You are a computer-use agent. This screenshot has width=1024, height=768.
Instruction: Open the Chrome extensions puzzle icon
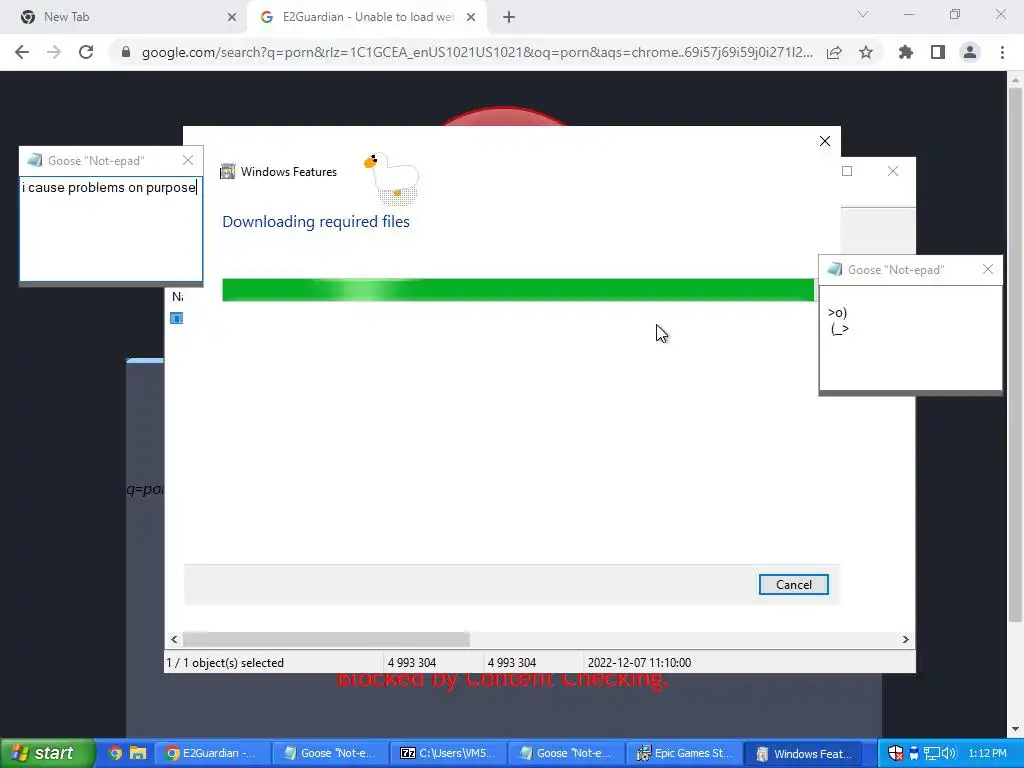(x=905, y=52)
